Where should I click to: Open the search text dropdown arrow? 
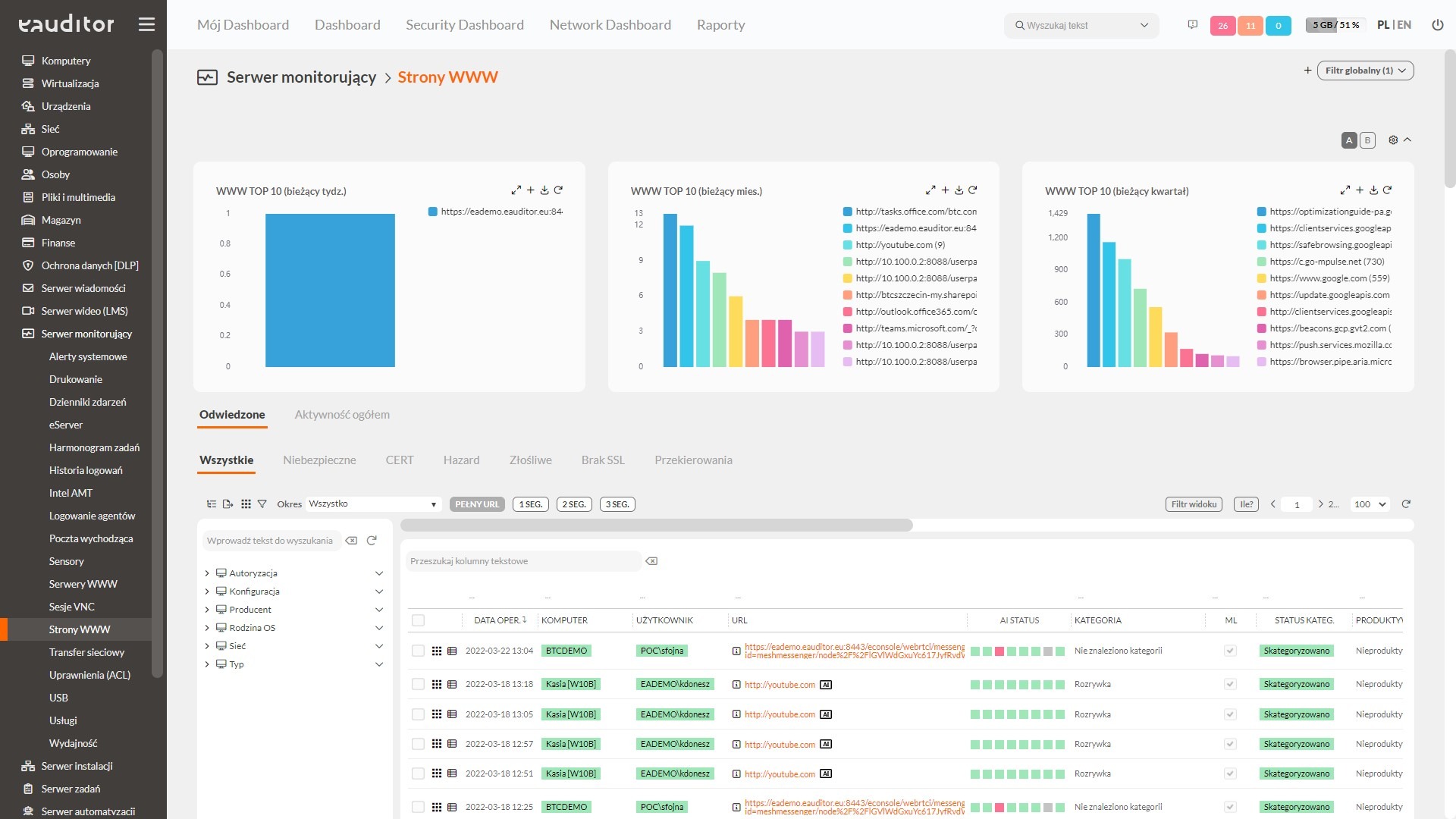(1144, 26)
